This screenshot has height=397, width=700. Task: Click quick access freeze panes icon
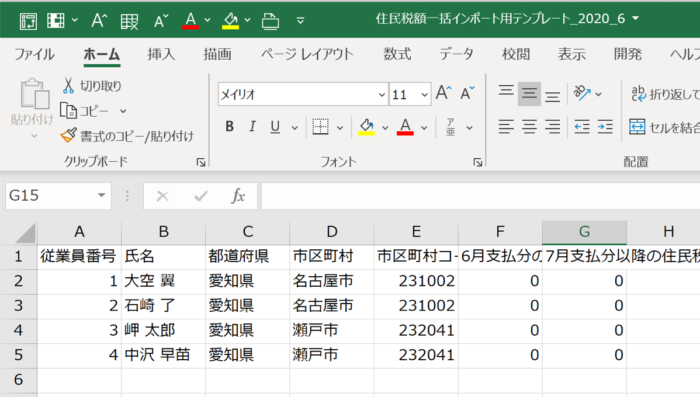[56, 21]
